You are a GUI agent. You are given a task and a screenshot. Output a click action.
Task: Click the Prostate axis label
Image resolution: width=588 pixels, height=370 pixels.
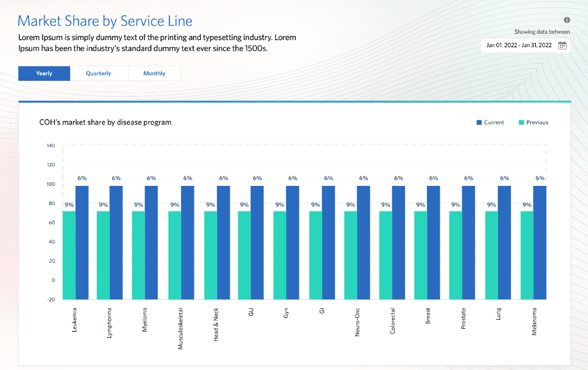[x=464, y=319]
